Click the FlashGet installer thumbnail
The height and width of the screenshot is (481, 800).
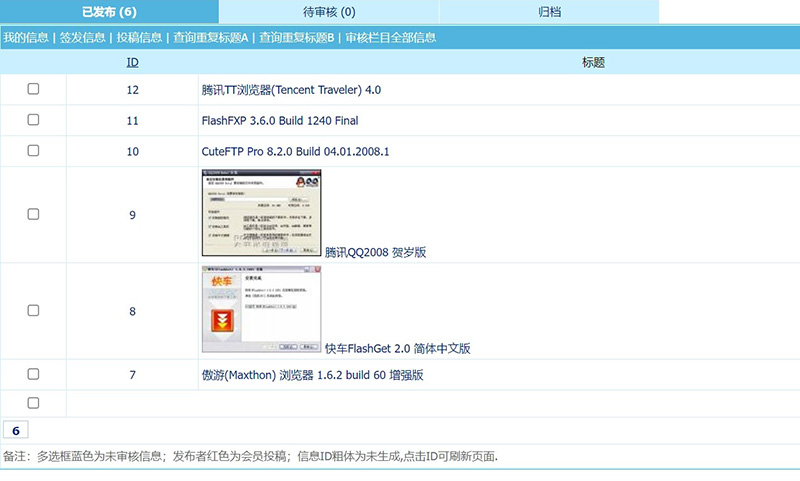pyautogui.click(x=262, y=309)
